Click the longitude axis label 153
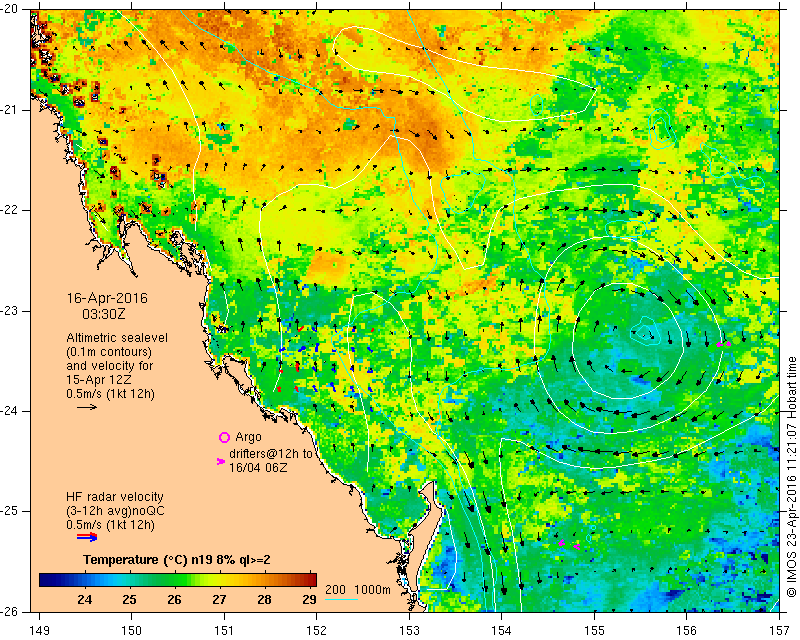Screen dimensions: 800x640 coord(409,630)
